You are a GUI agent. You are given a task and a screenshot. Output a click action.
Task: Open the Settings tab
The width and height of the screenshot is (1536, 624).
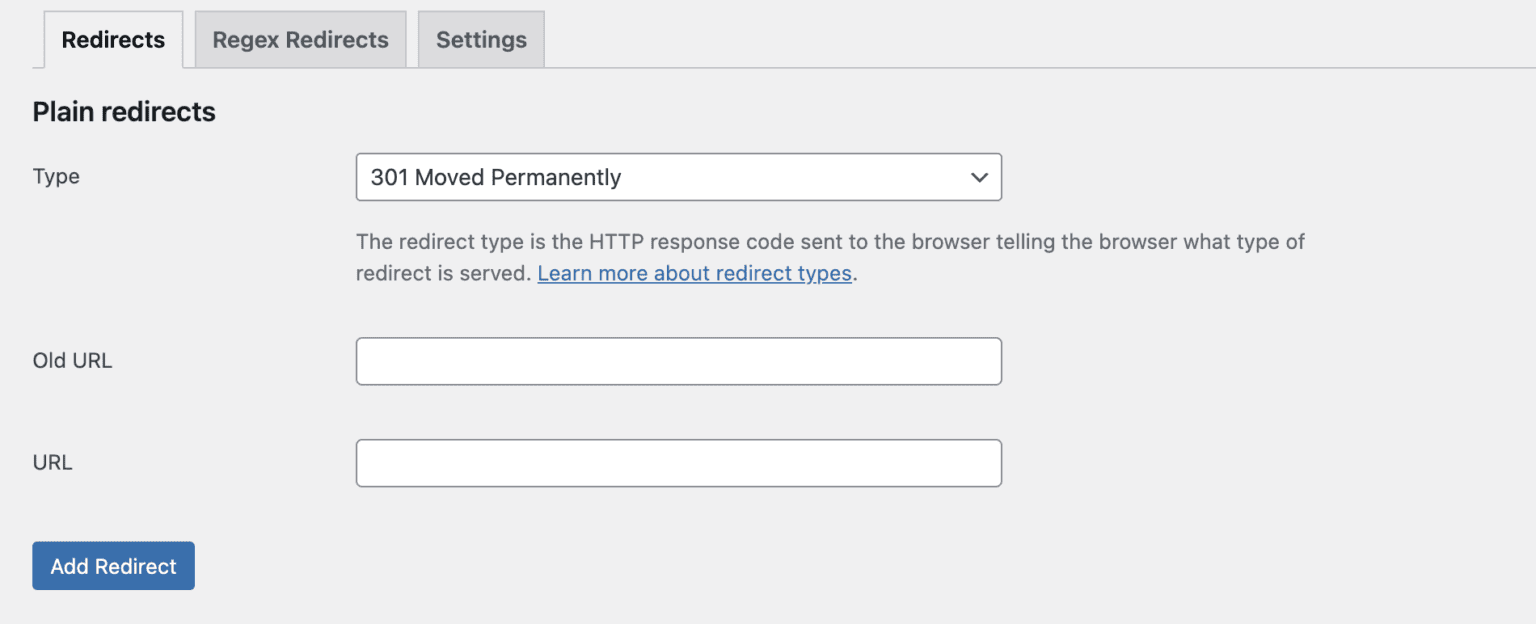tap(481, 39)
